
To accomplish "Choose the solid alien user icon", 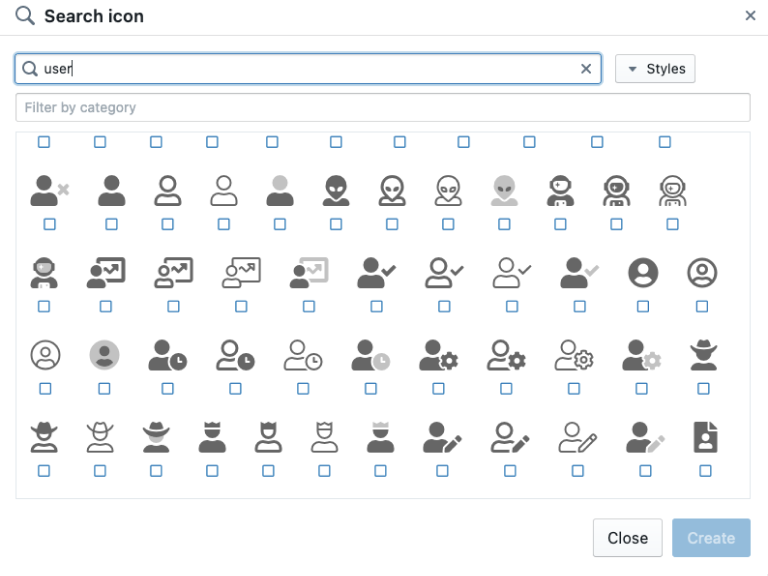I will 336,191.
